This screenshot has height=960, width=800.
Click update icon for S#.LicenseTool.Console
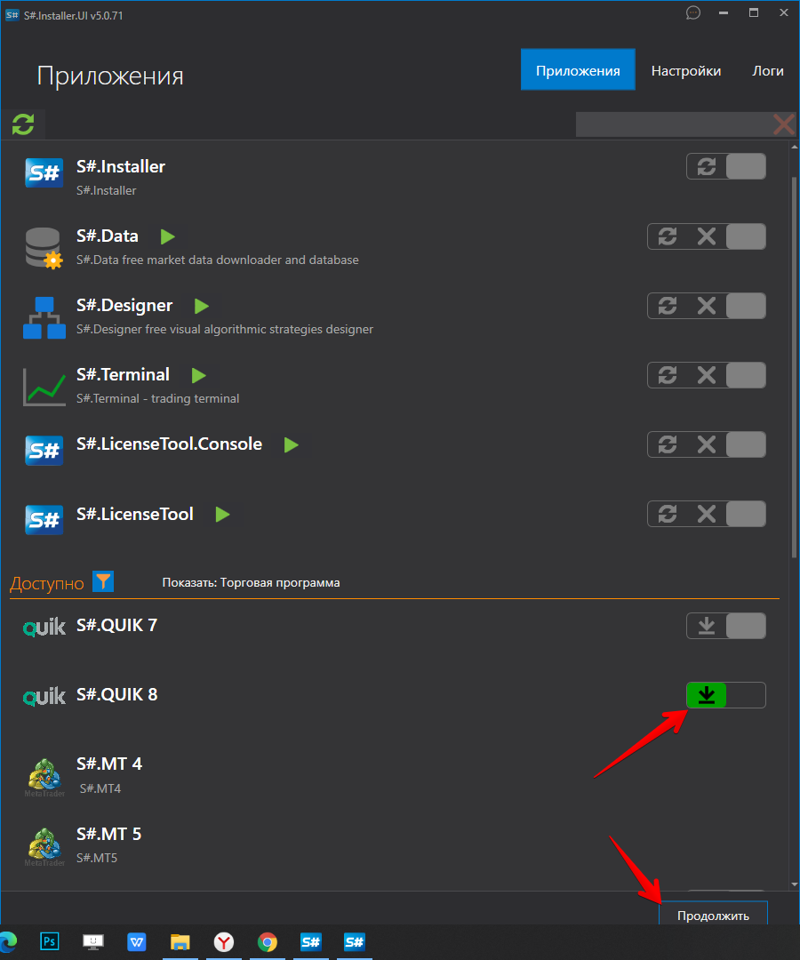pyautogui.click(x=667, y=444)
